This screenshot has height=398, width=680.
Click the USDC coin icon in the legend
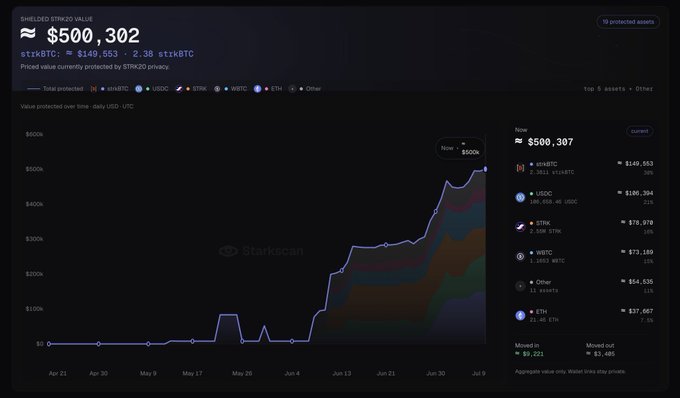(138, 89)
